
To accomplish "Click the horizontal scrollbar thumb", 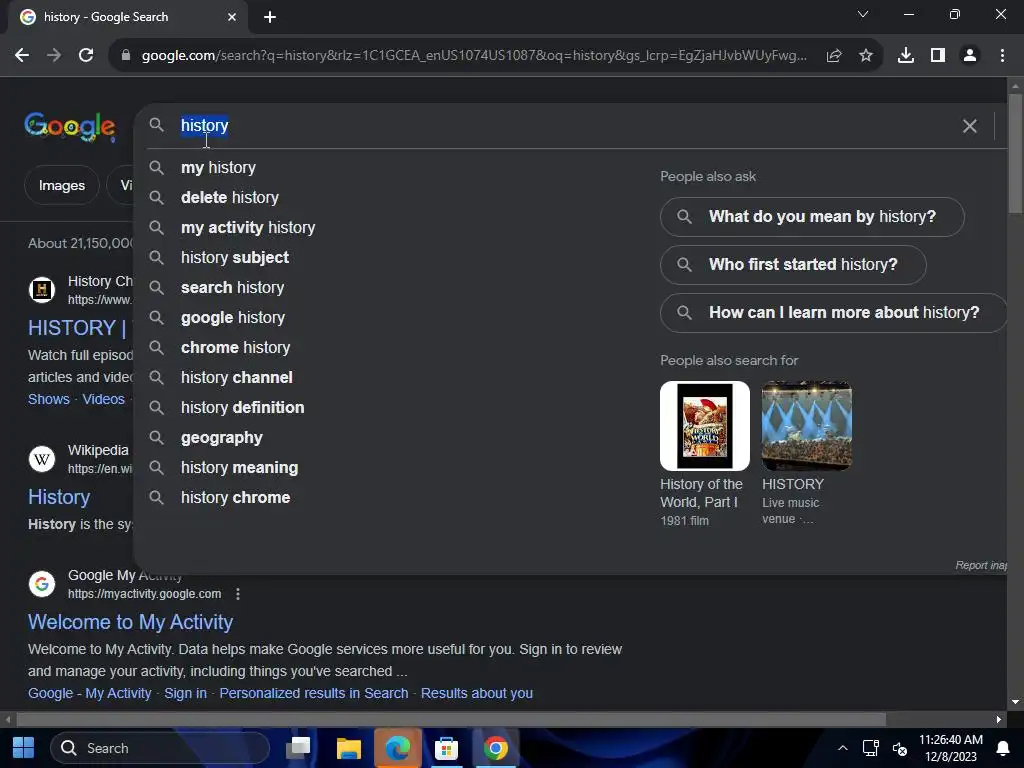I will [x=451, y=720].
